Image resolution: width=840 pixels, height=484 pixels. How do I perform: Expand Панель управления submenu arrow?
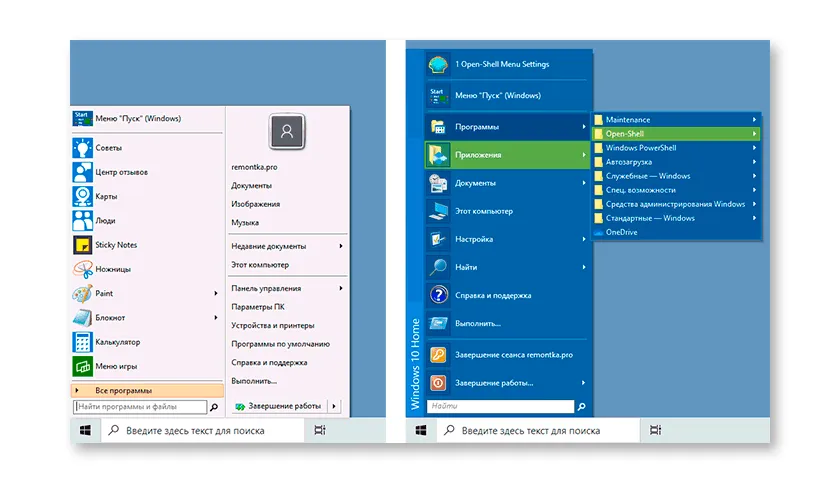click(x=341, y=288)
